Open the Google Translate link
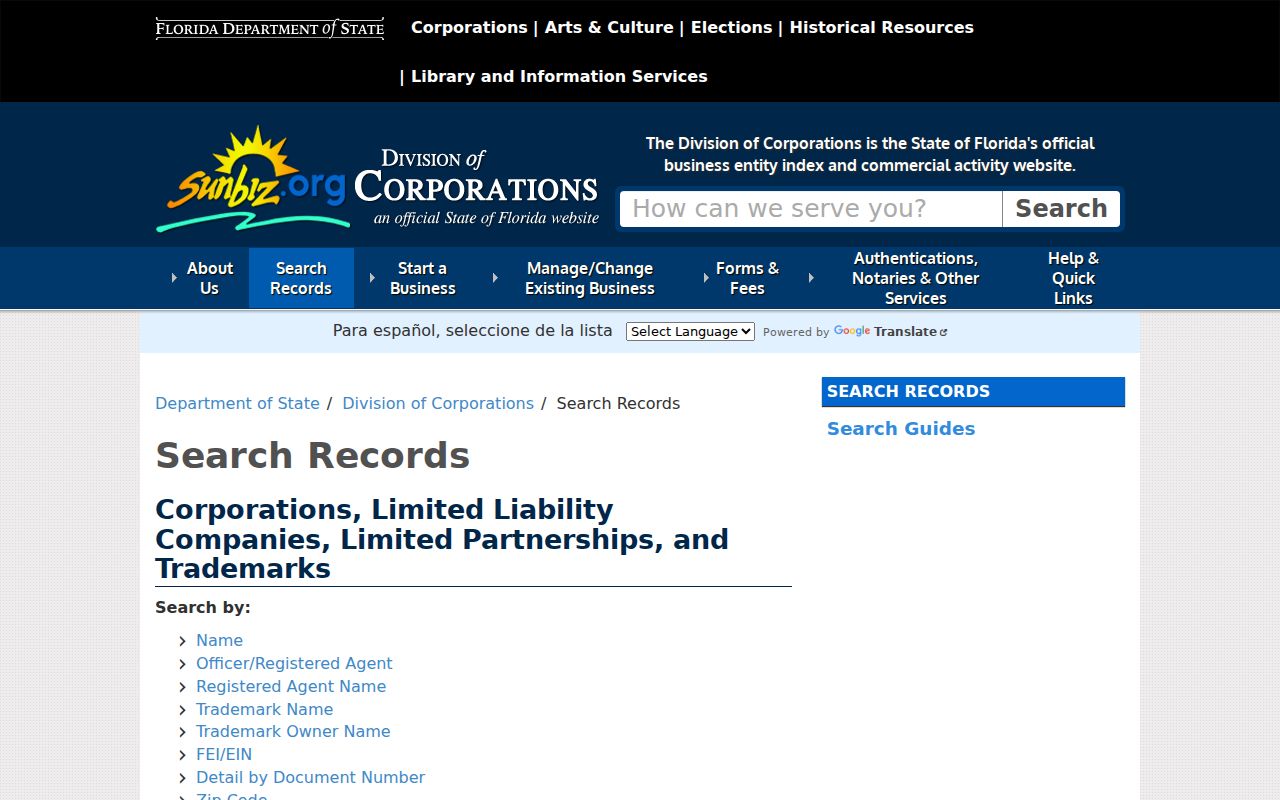The width and height of the screenshot is (1280, 800). [x=890, y=331]
